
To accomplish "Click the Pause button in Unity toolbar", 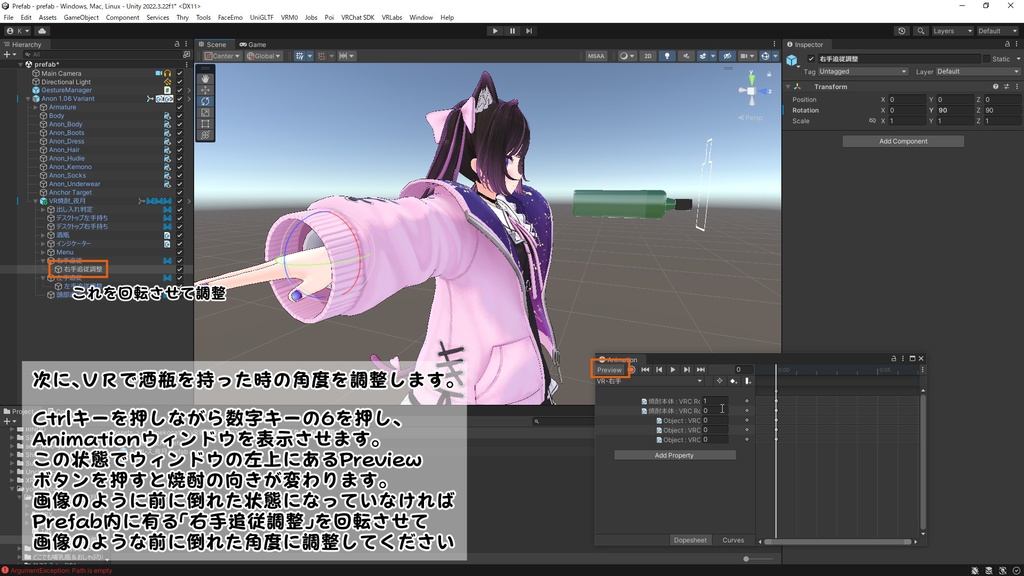I will [x=512, y=31].
